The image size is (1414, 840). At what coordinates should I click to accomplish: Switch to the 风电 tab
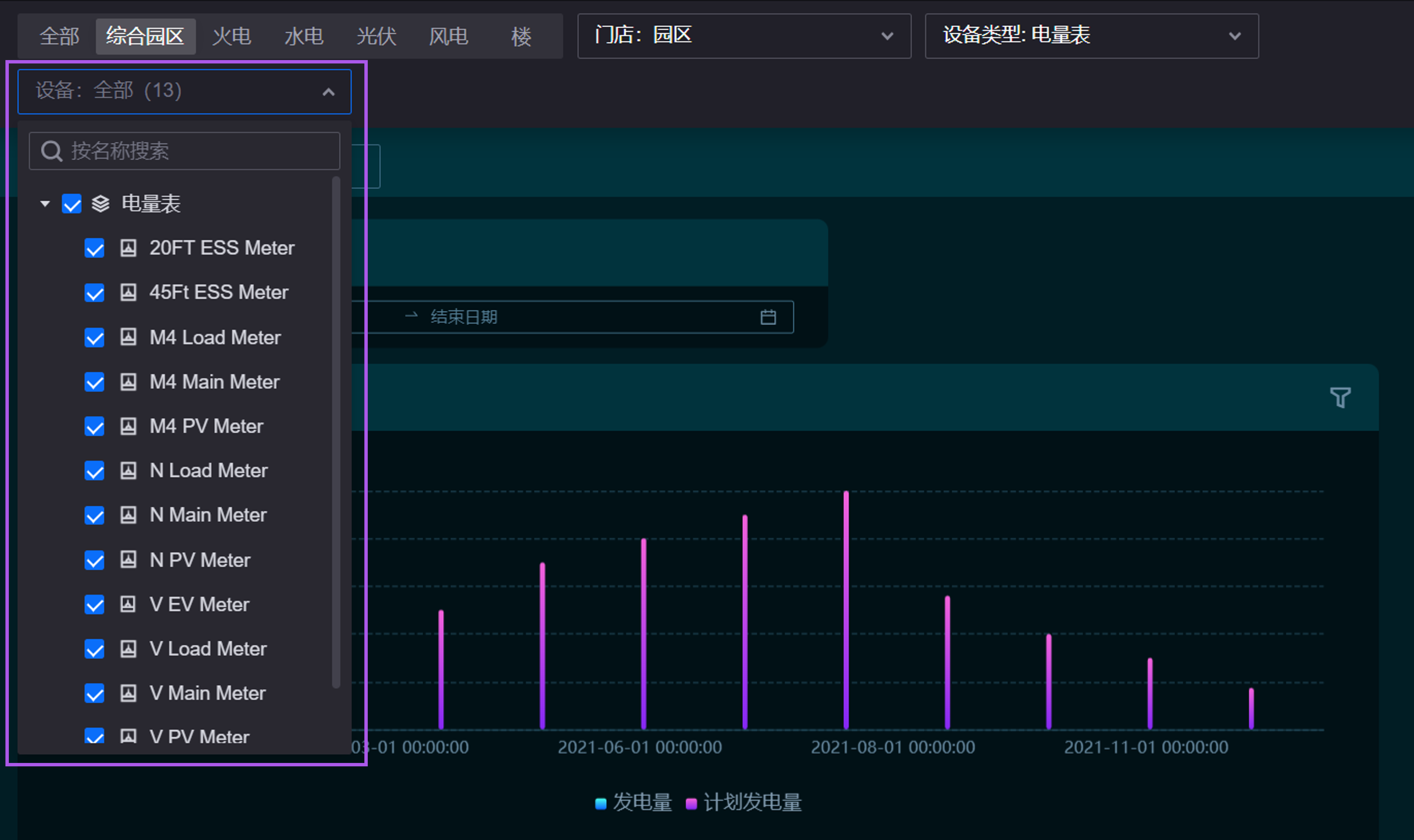coord(448,36)
